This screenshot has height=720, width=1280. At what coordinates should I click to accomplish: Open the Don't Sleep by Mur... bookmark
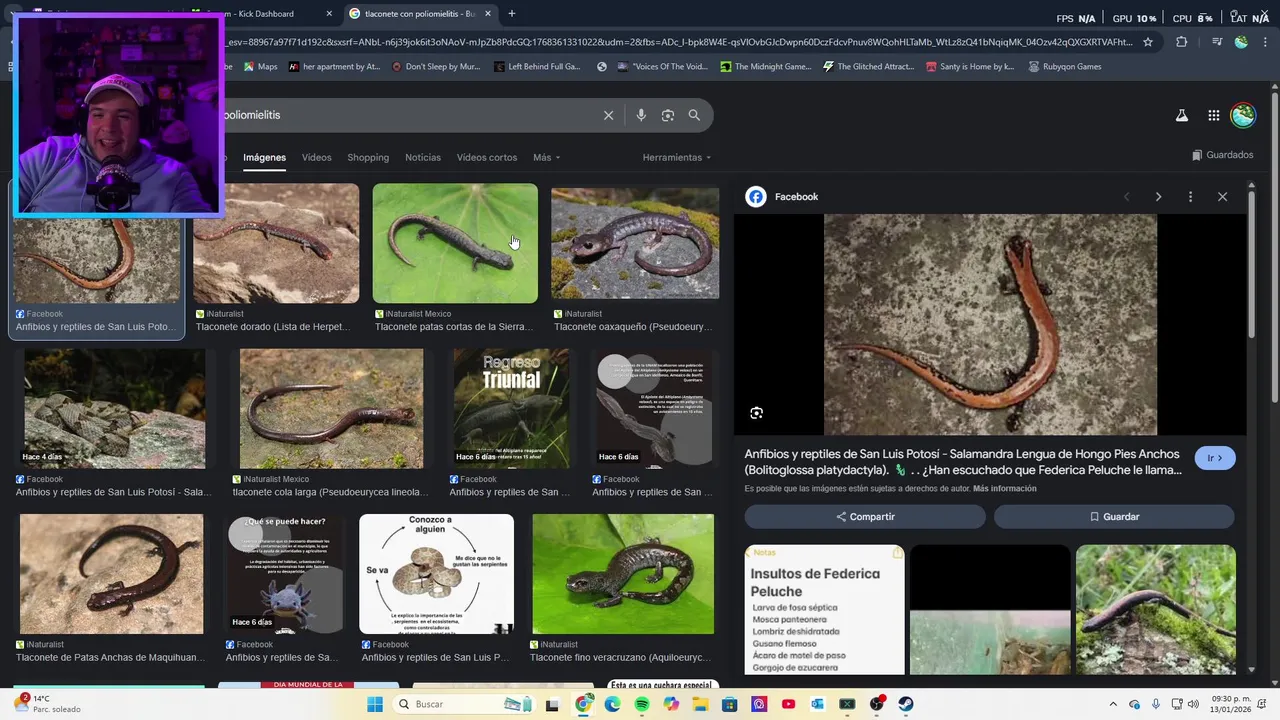coord(436,67)
